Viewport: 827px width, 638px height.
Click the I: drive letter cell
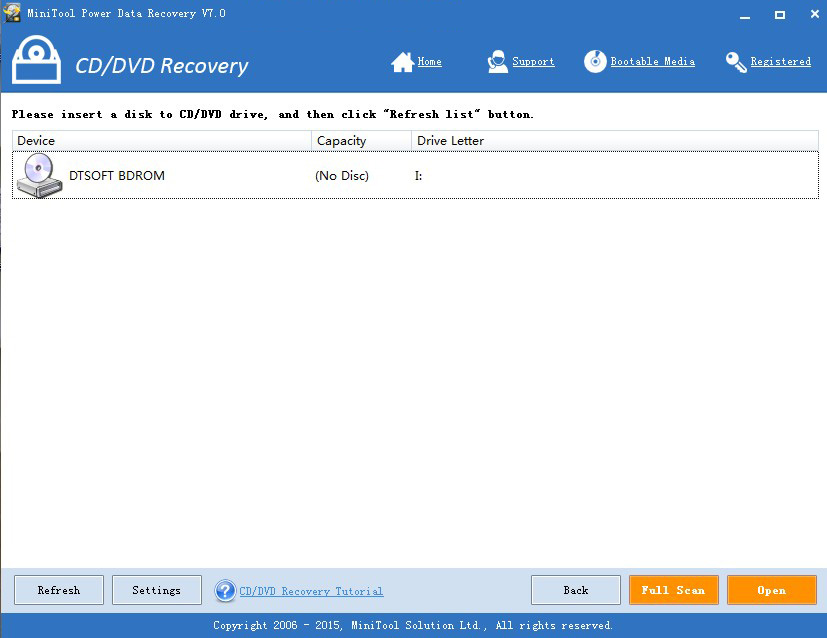(418, 176)
